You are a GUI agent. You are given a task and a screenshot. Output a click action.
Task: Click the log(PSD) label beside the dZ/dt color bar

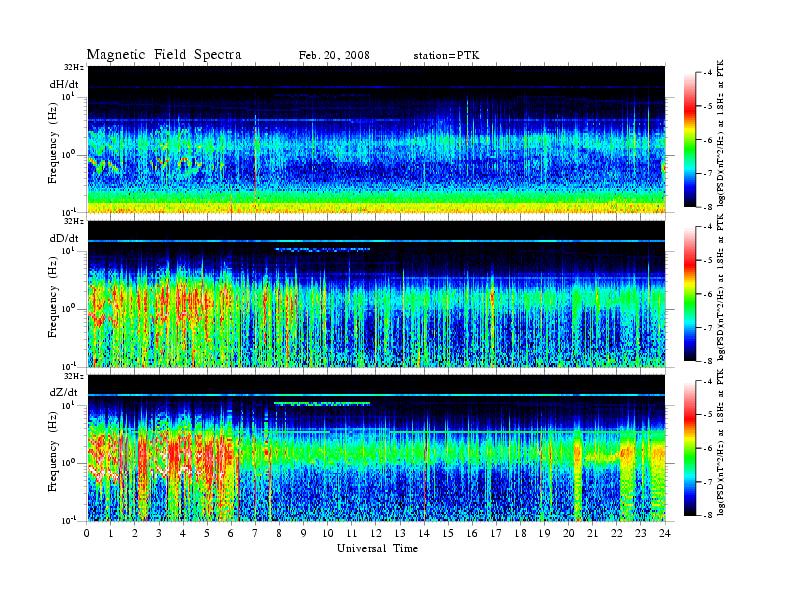click(x=720, y=442)
